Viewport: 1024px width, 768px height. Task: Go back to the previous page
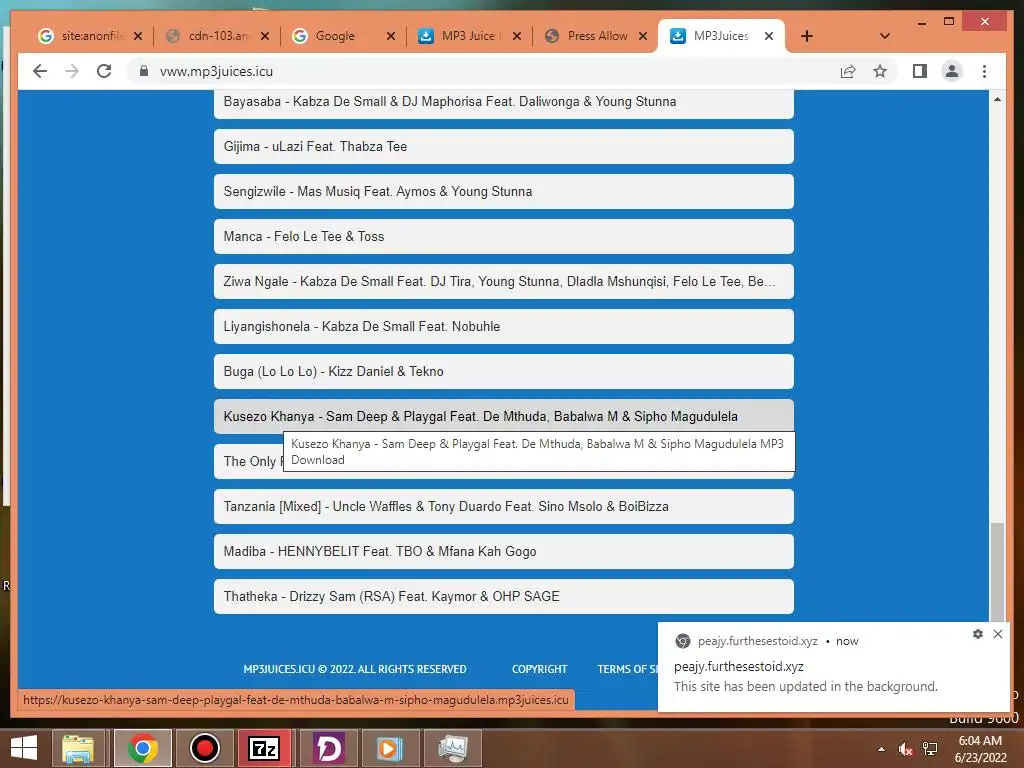click(40, 71)
